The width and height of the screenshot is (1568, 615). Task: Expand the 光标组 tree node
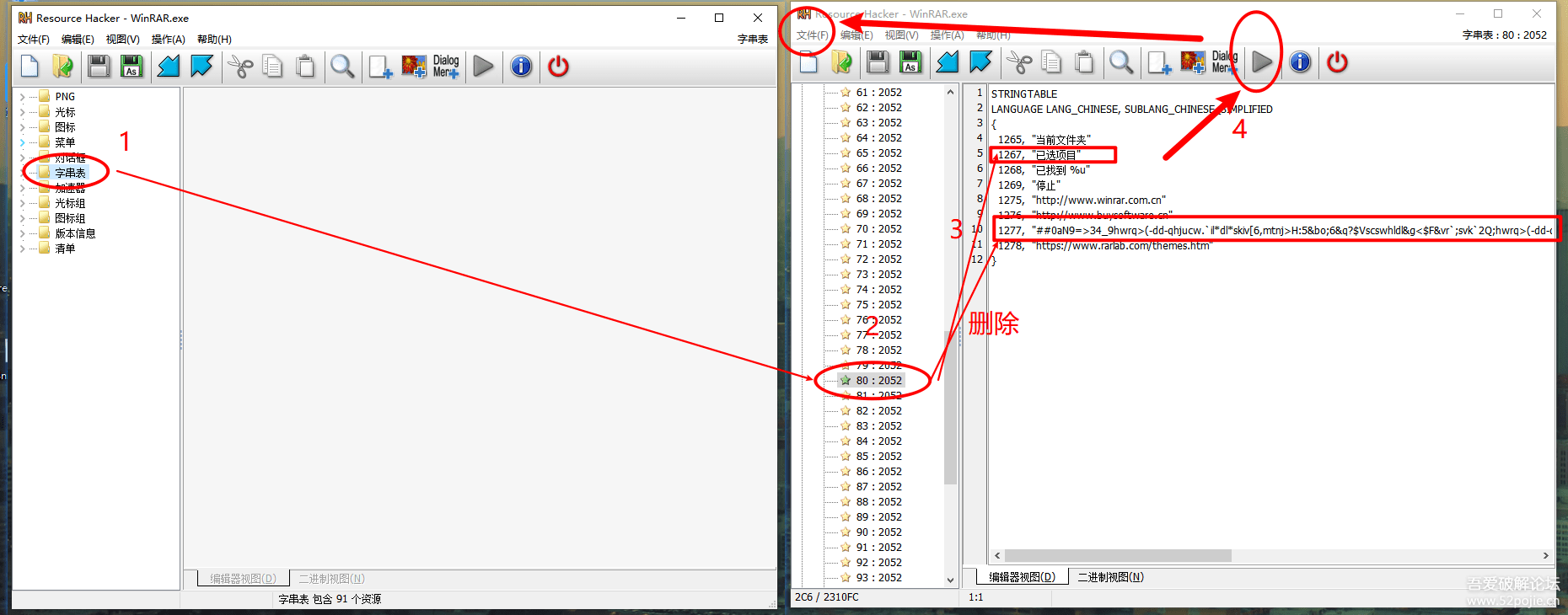[22, 203]
